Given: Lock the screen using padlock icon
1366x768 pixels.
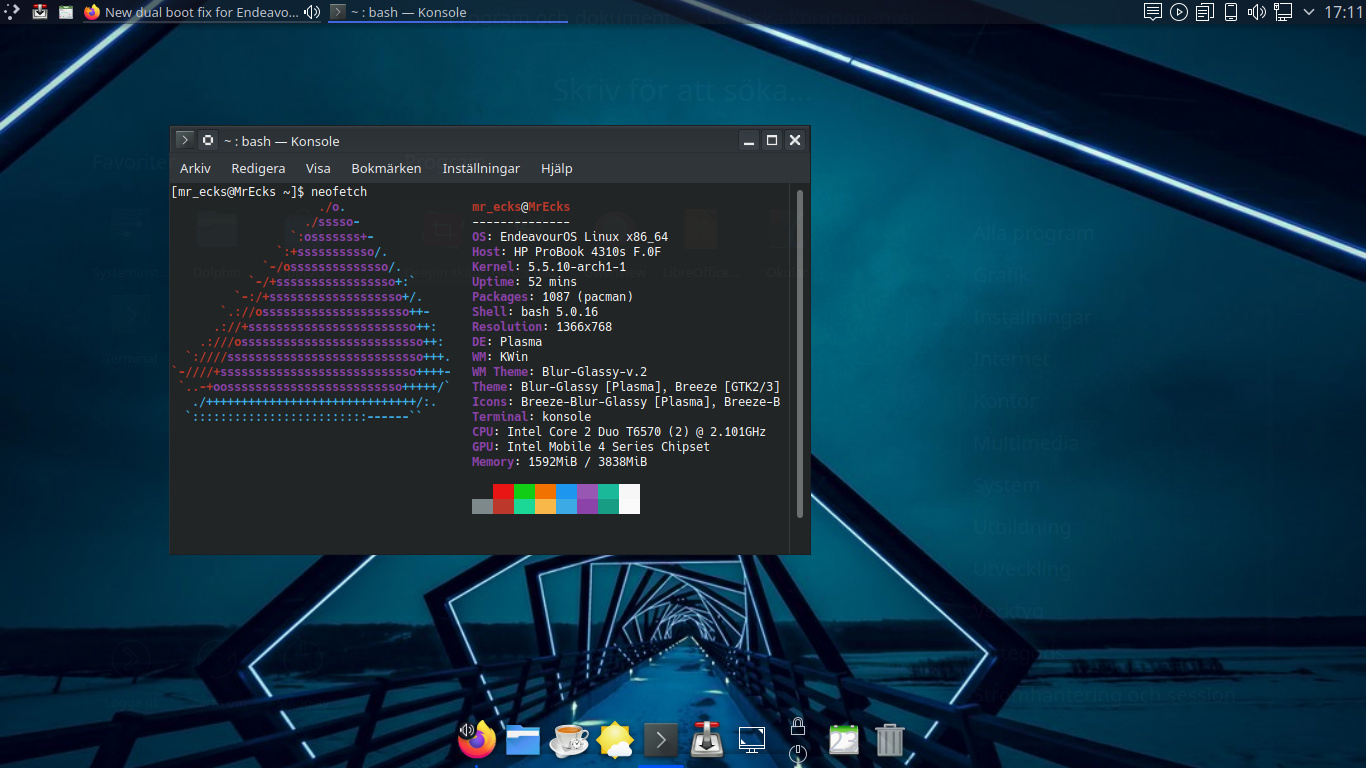Looking at the screenshot, I should (x=798, y=727).
